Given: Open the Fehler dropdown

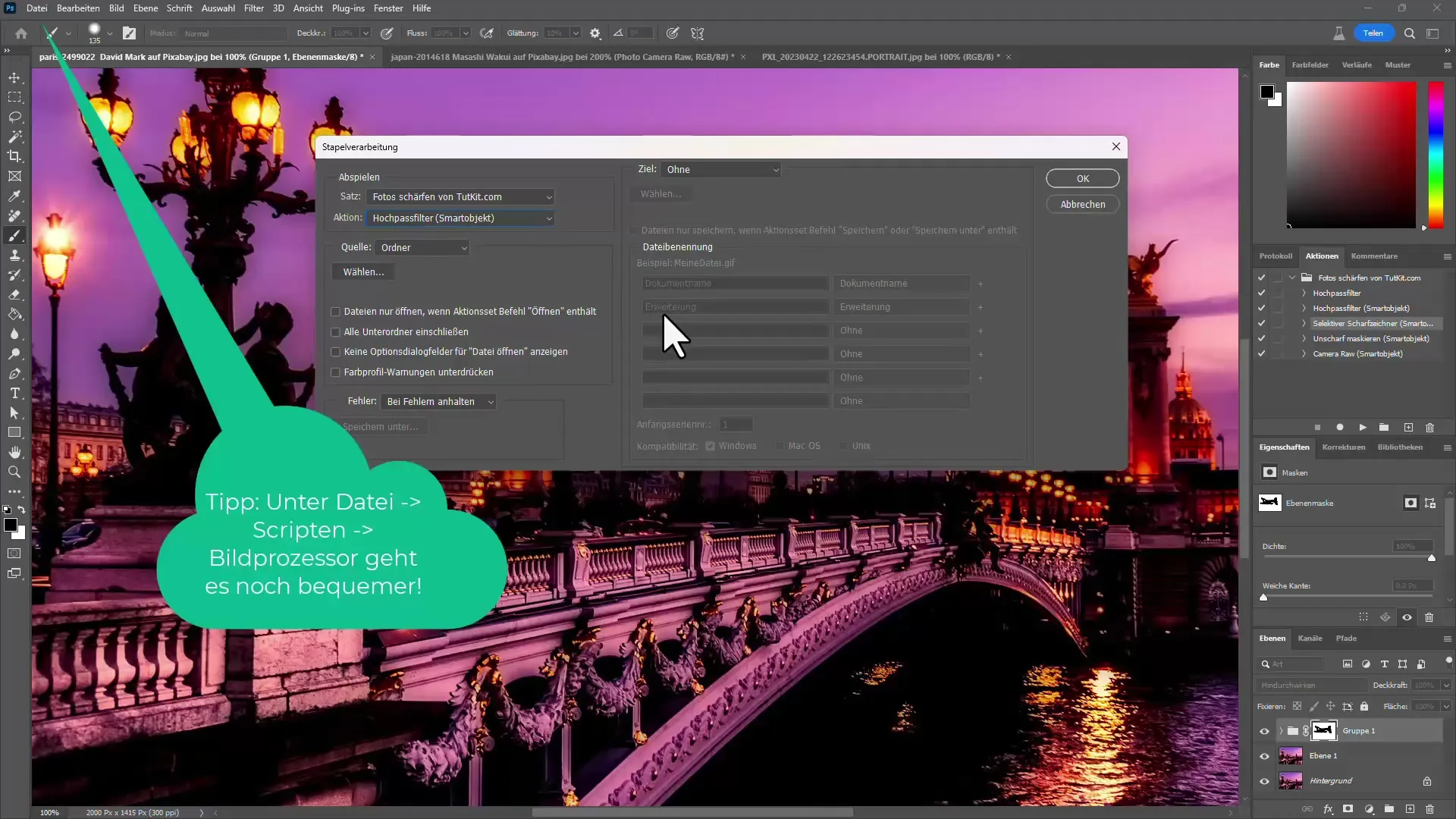Looking at the screenshot, I should tap(438, 401).
